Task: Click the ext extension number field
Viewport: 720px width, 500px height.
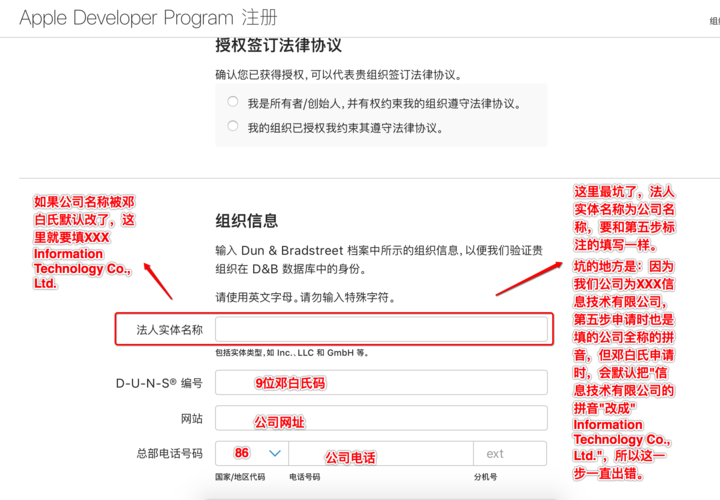Action: point(510,454)
